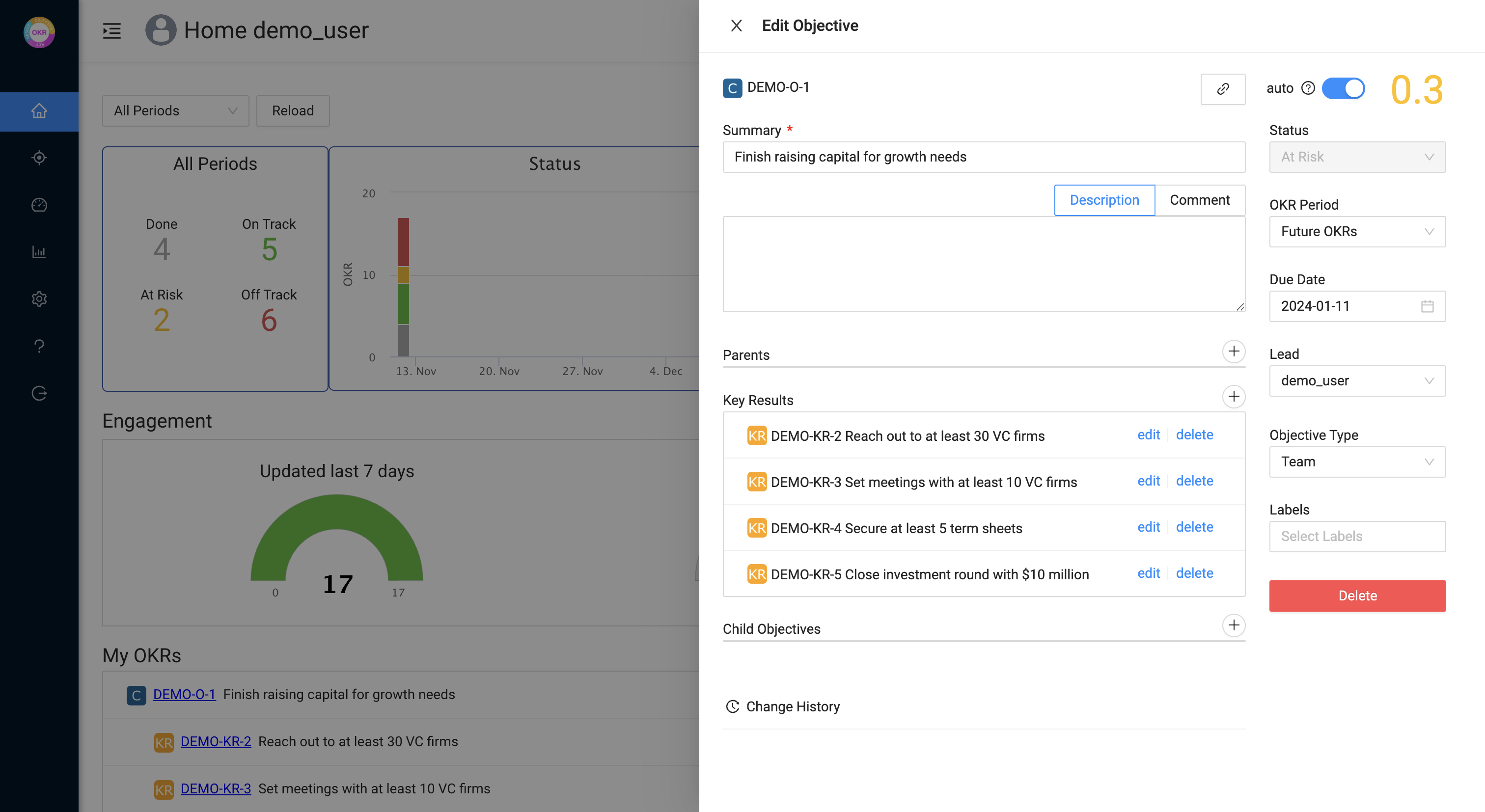Click the logout icon in sidebar
The width and height of the screenshot is (1485, 812).
39,393
